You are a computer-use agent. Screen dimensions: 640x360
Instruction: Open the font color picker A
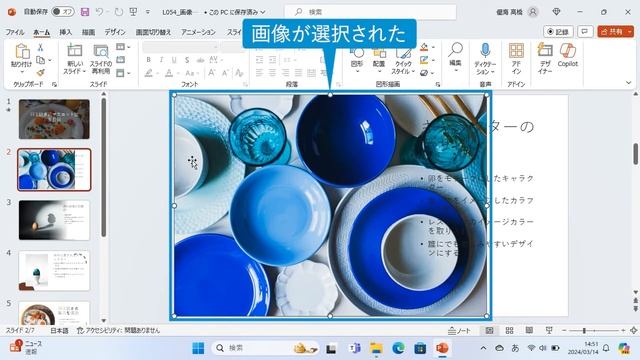point(169,73)
